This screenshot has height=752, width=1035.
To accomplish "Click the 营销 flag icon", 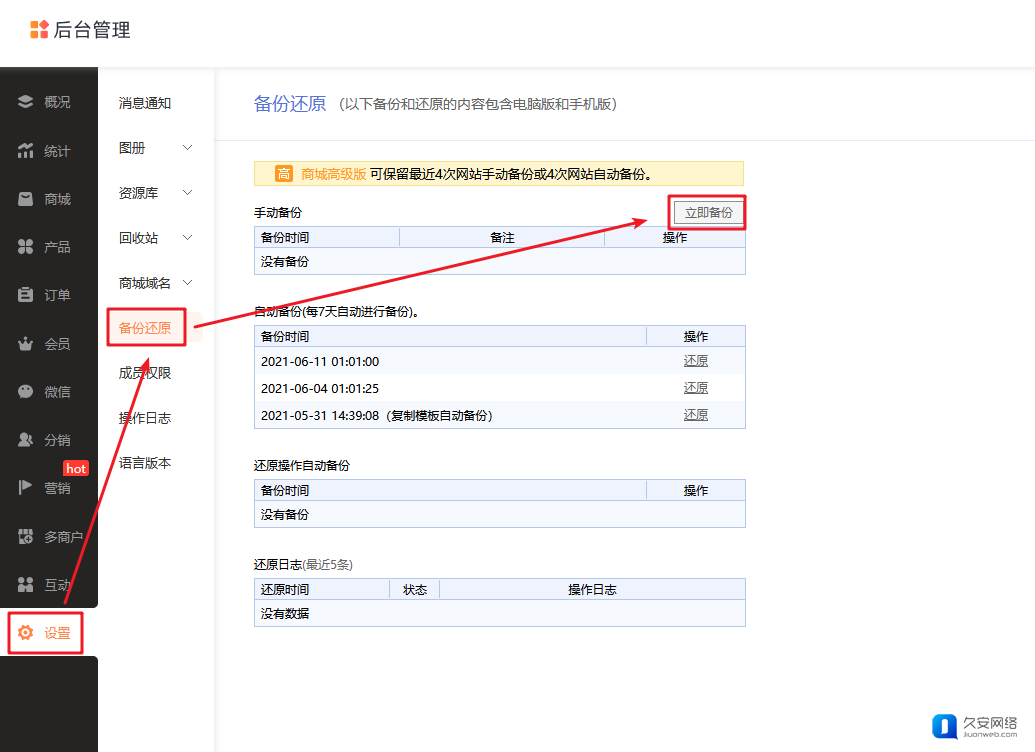I will [x=26, y=488].
